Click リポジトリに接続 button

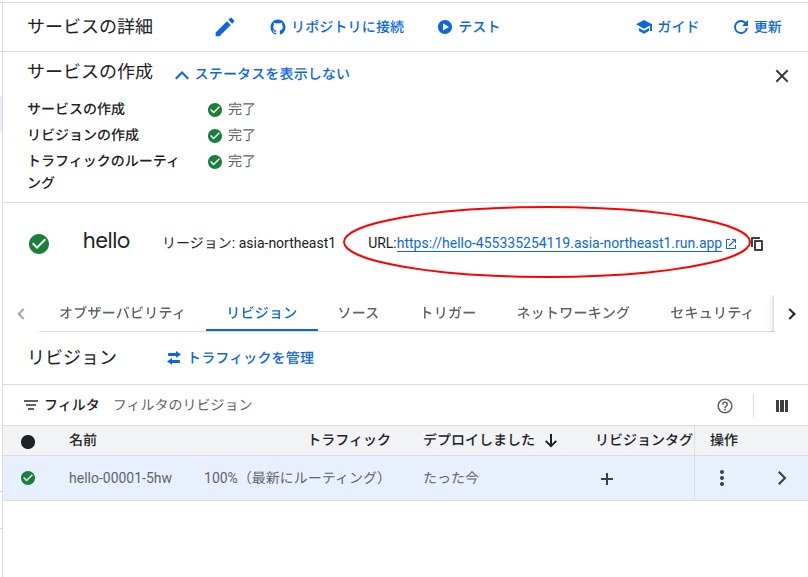tap(337, 27)
